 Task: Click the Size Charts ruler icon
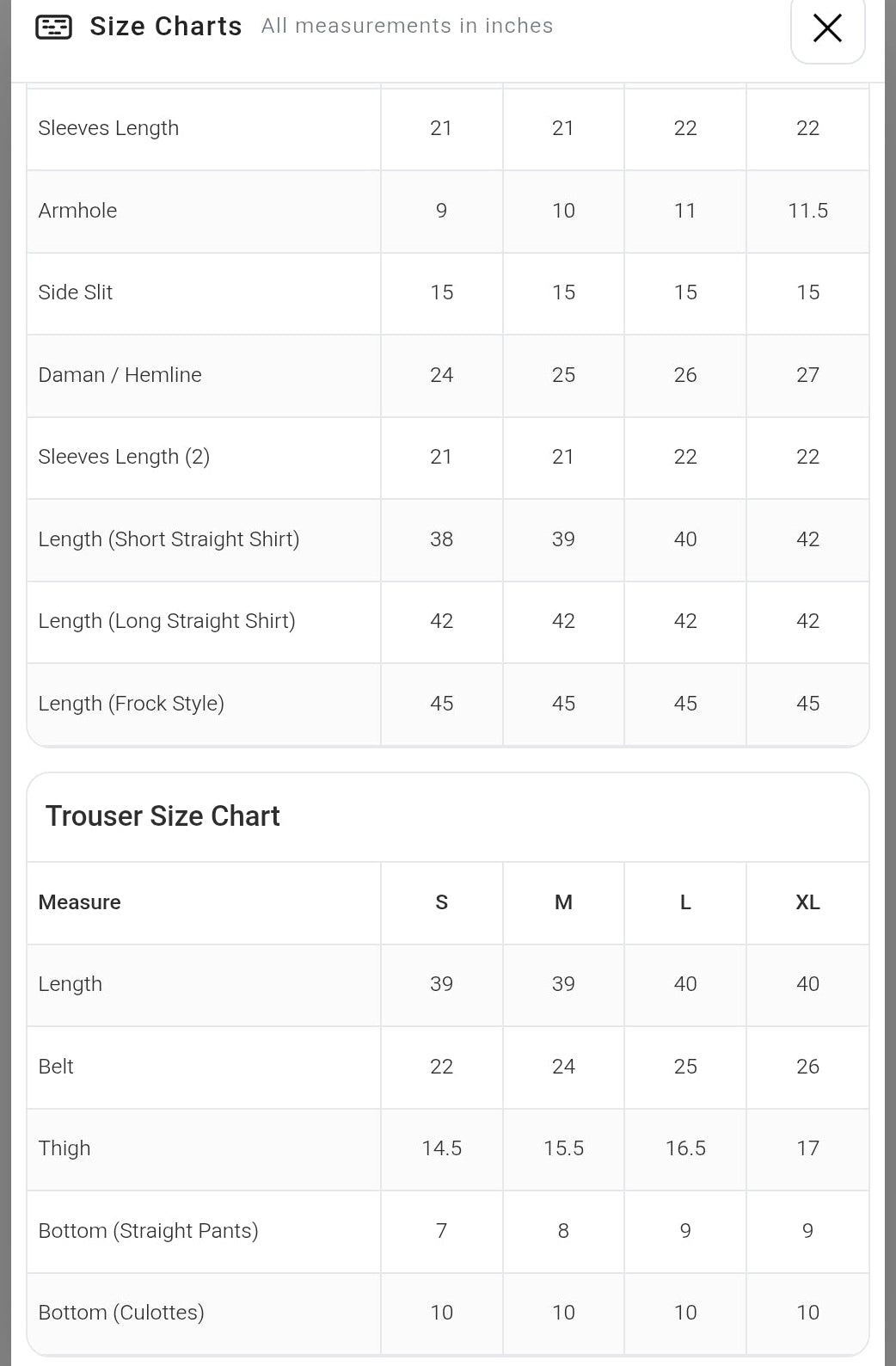click(x=53, y=28)
